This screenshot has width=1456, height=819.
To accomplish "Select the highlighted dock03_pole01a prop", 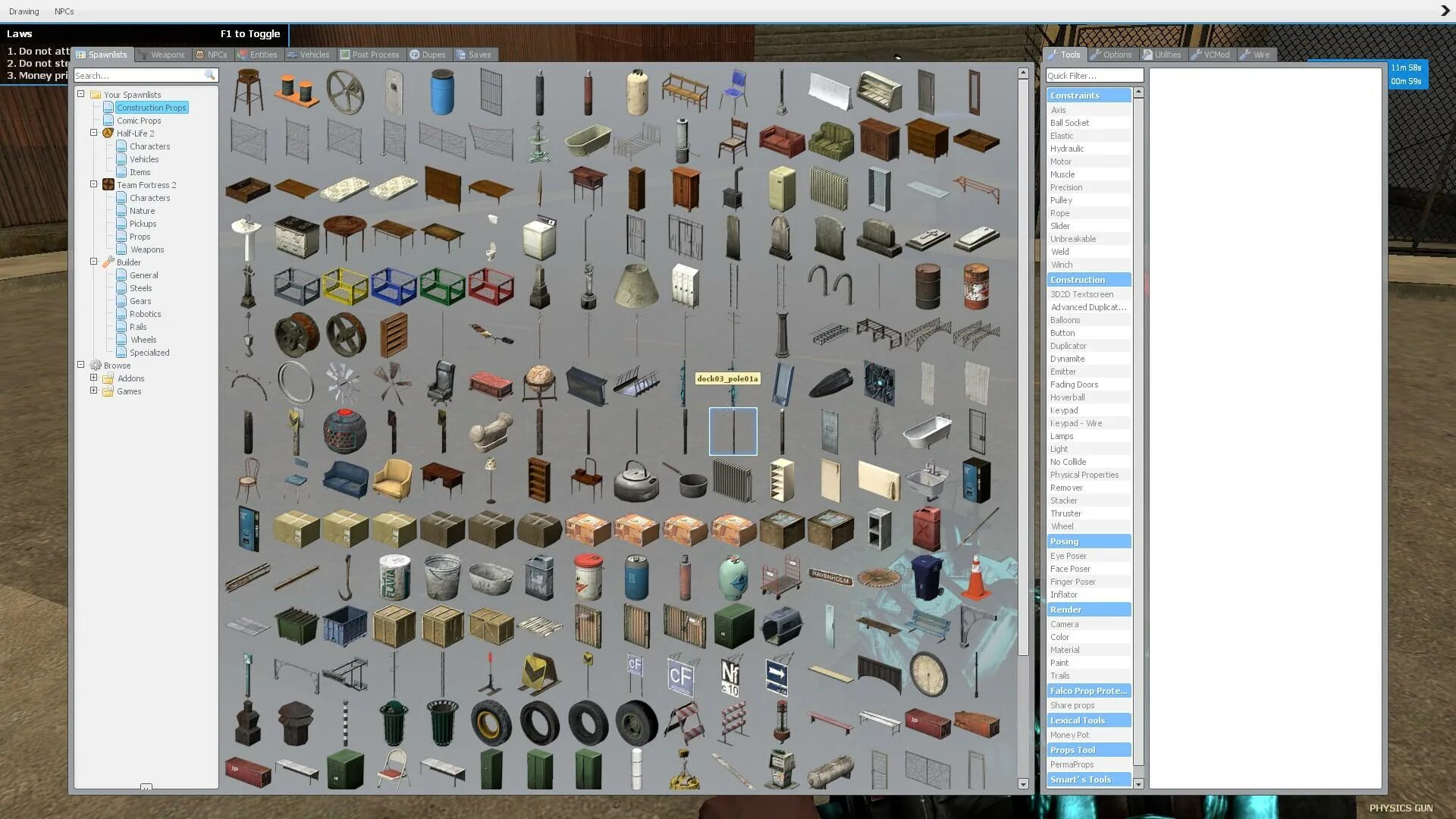I will click(x=733, y=431).
